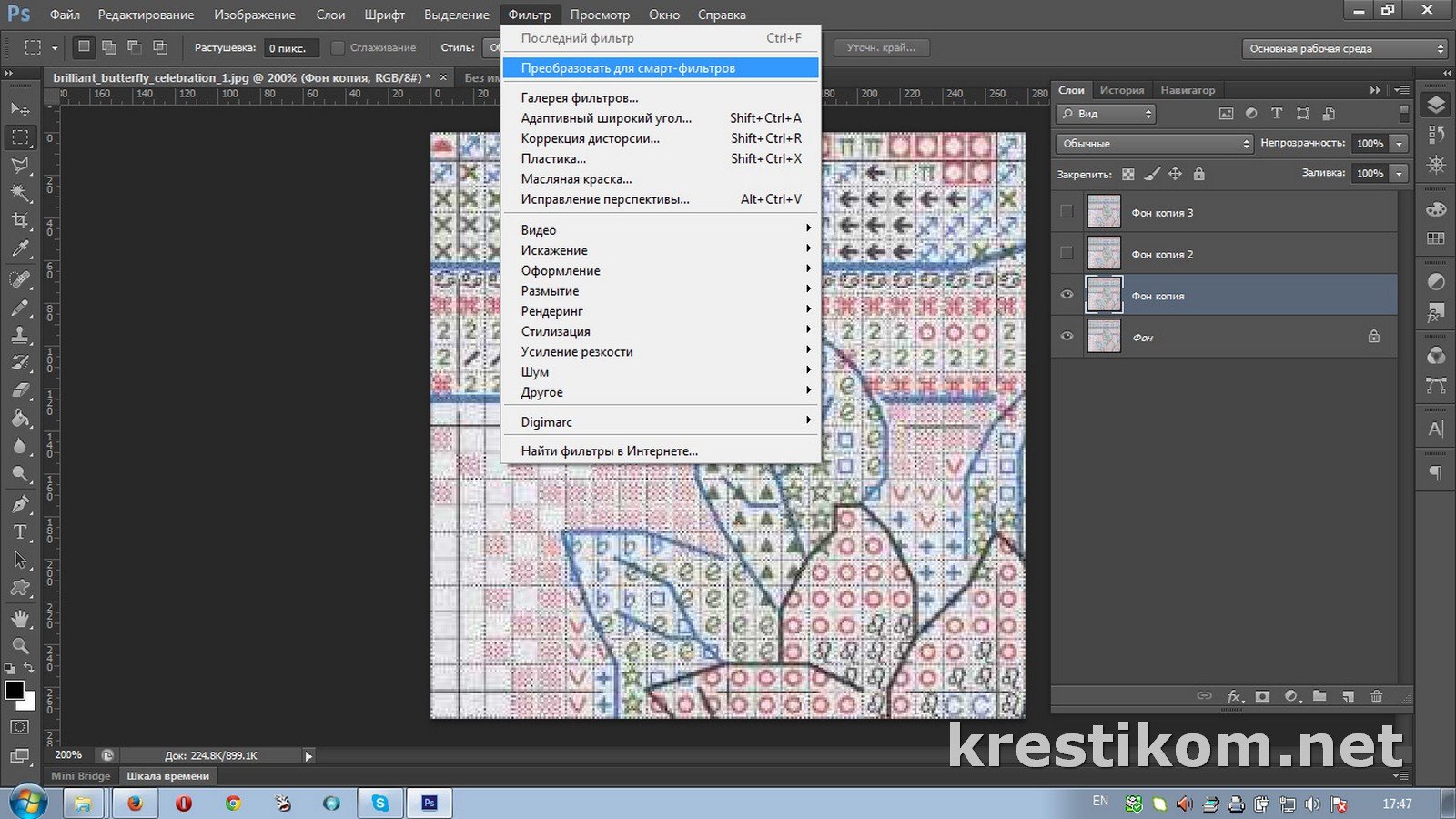Viewport: 1456px width, 819px height.
Task: Open the Основная рабочая среда workspace dropdown
Action: (1344, 49)
